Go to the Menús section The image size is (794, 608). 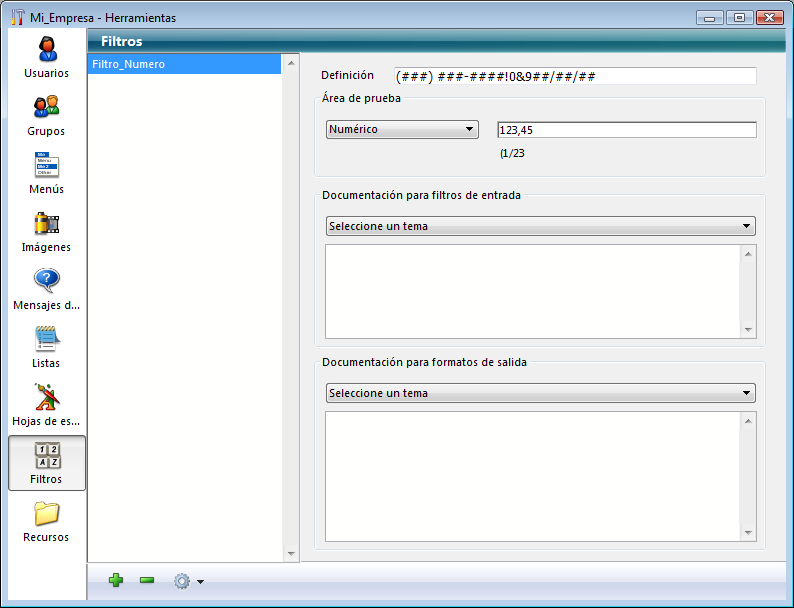point(47,172)
